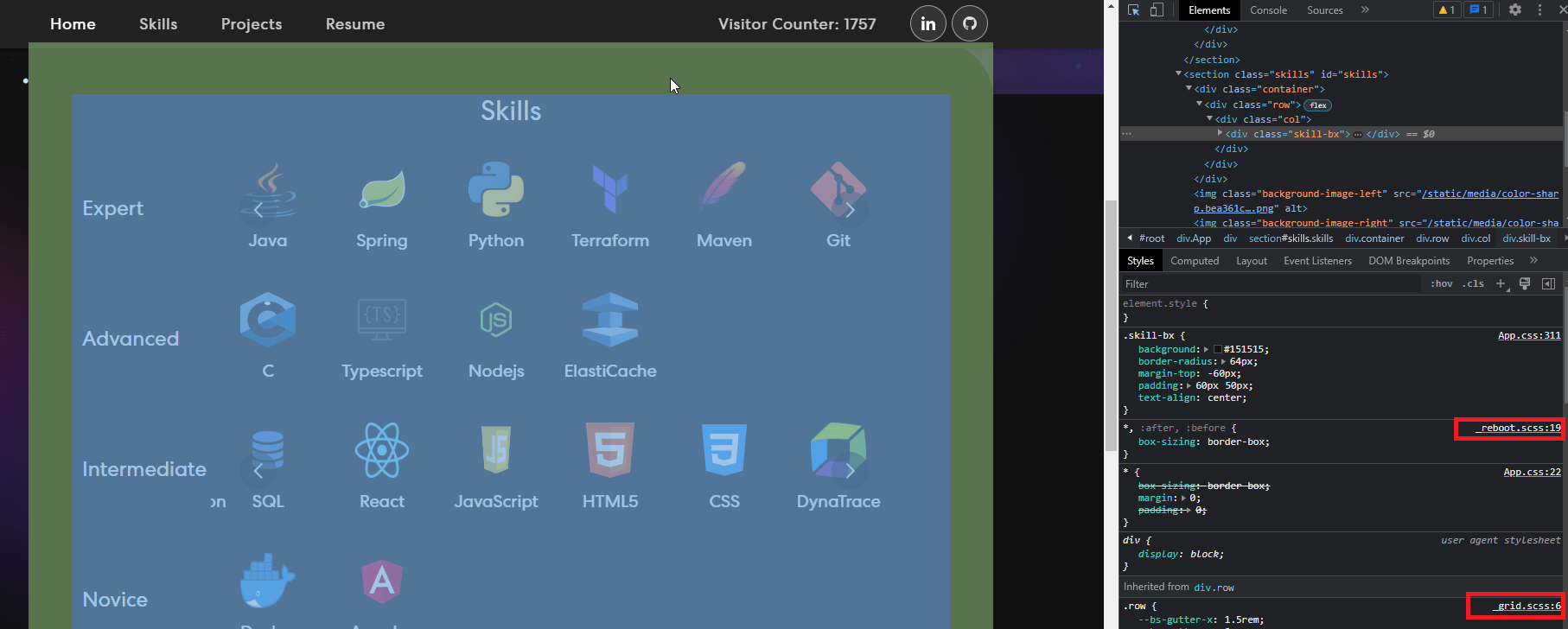
Task: Show more DevTools panels chevron
Action: point(1365,10)
